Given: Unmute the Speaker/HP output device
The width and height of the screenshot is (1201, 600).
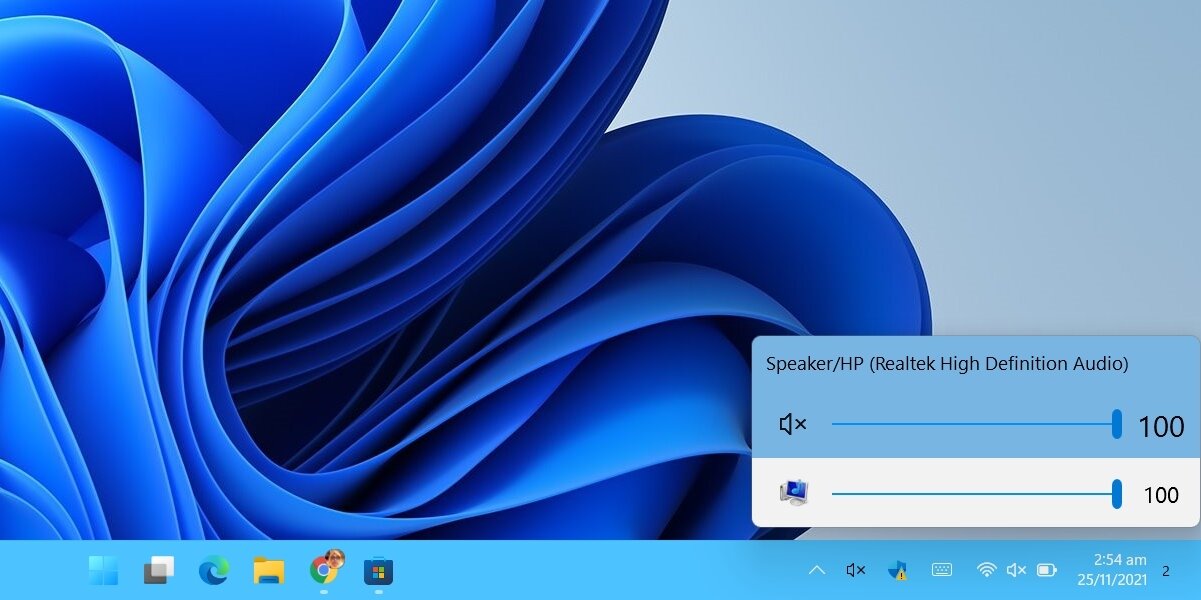Looking at the screenshot, I should [791, 424].
